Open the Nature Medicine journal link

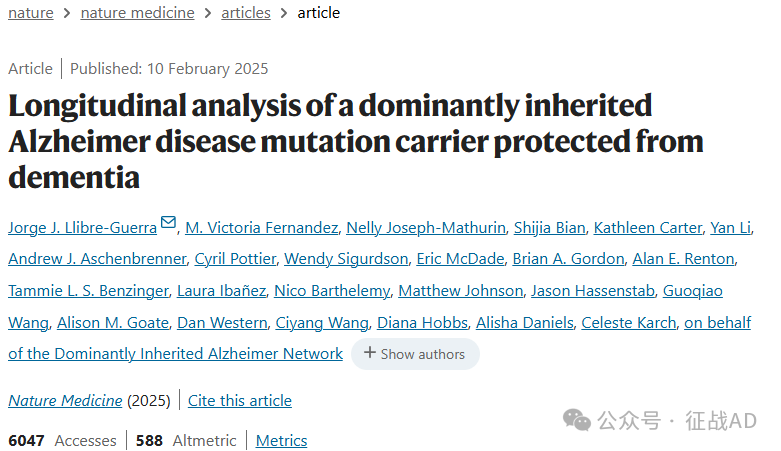[x=65, y=401]
